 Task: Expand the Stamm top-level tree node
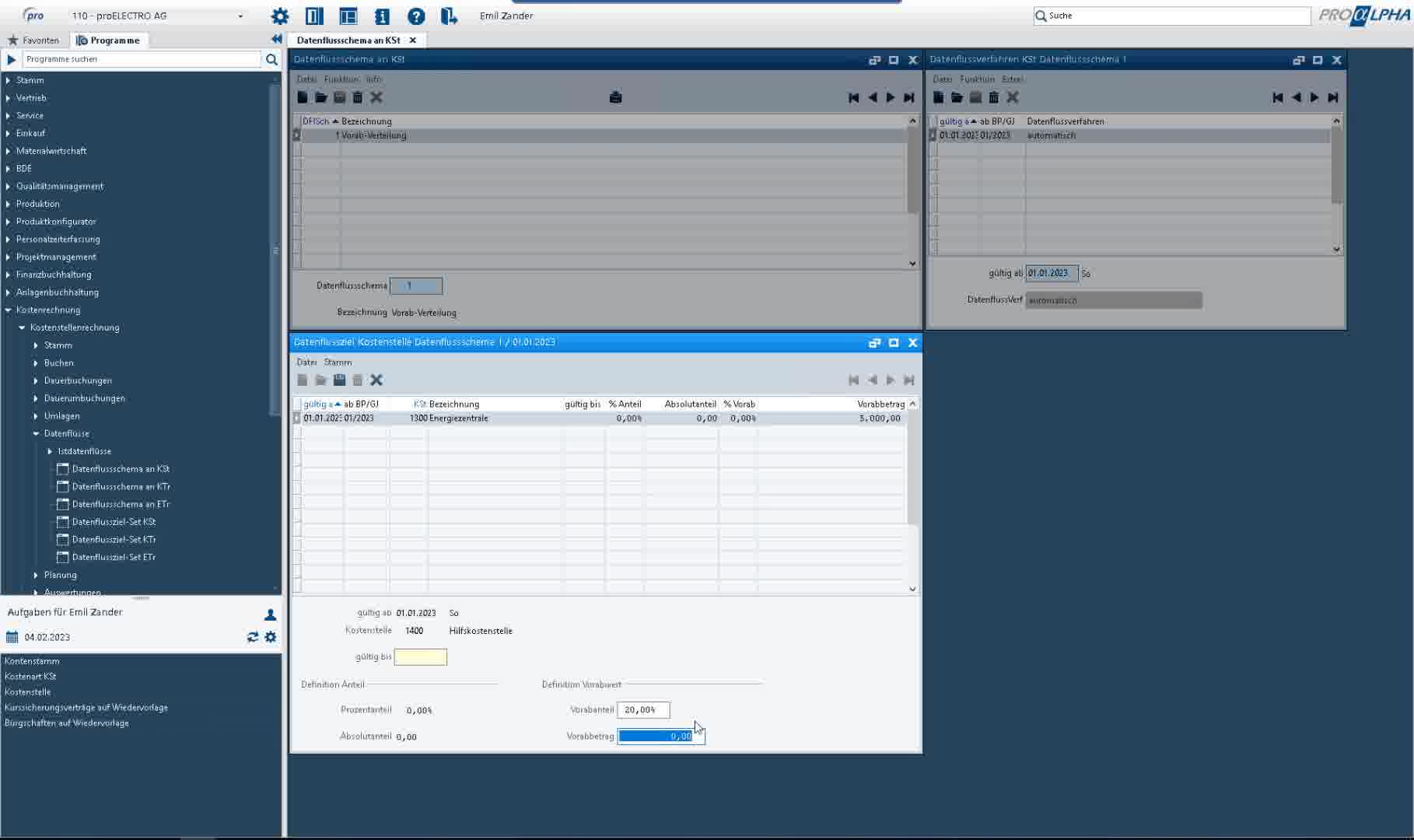(x=8, y=80)
